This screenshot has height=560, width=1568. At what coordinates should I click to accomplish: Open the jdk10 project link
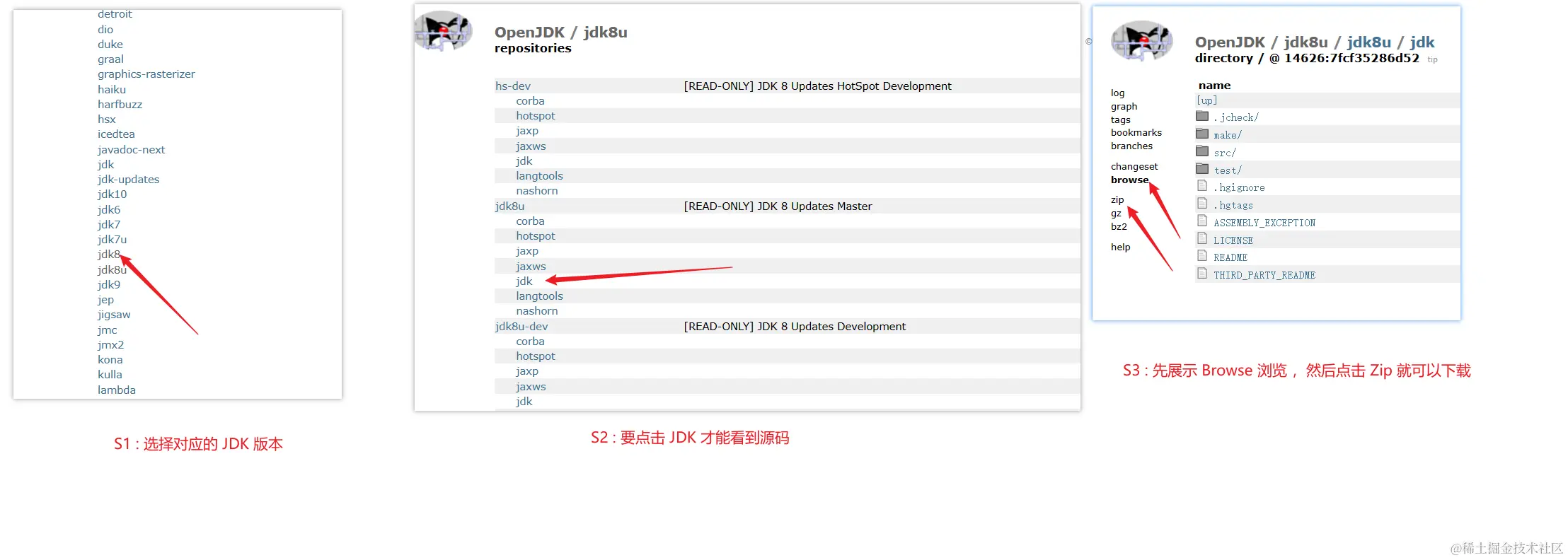(112, 194)
